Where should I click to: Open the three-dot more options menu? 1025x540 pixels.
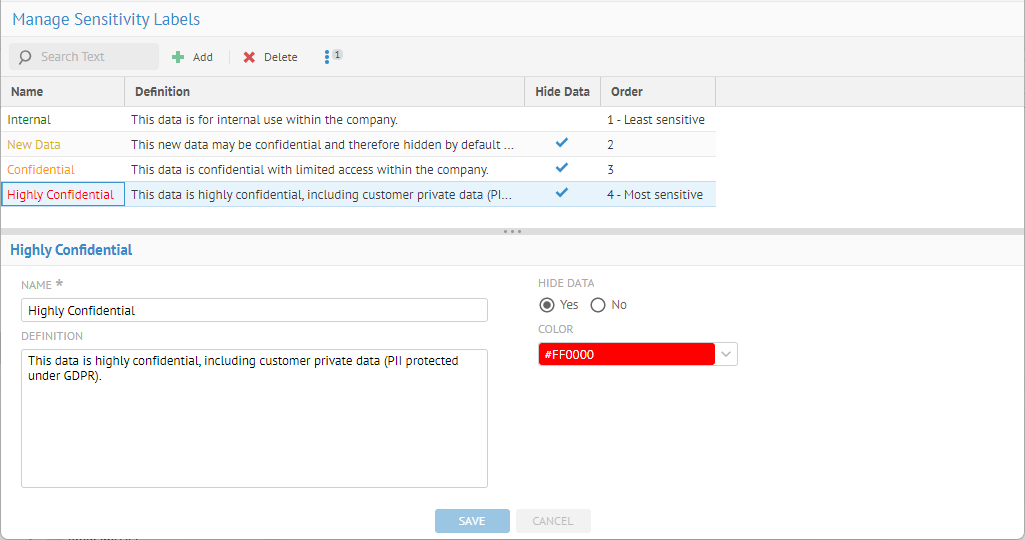click(327, 57)
